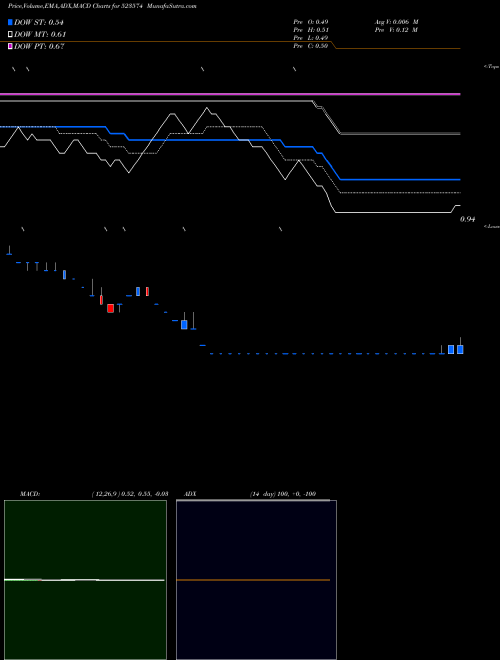The height and width of the screenshot is (660, 500).
Task: Click the MACD panel label
Action: [x=30, y=494]
